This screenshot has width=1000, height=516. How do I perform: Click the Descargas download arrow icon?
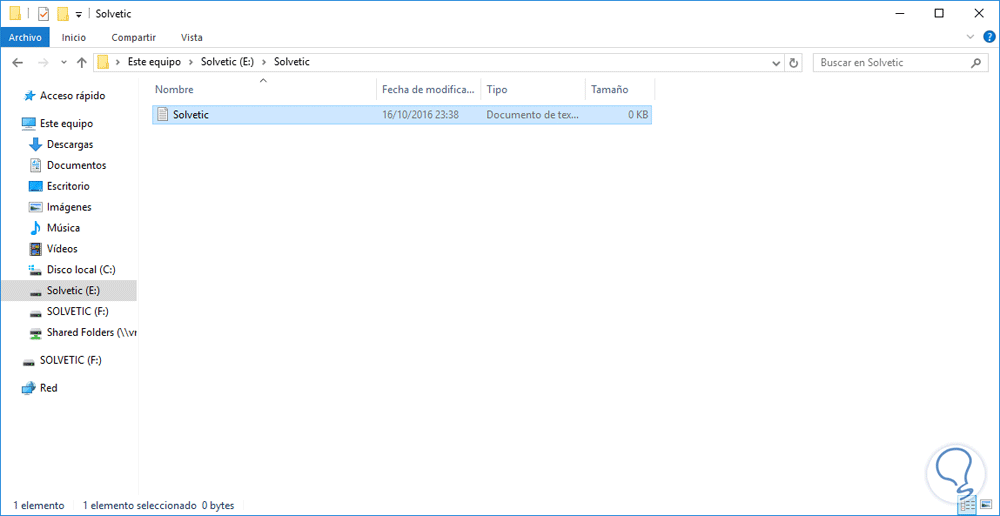click(36, 145)
